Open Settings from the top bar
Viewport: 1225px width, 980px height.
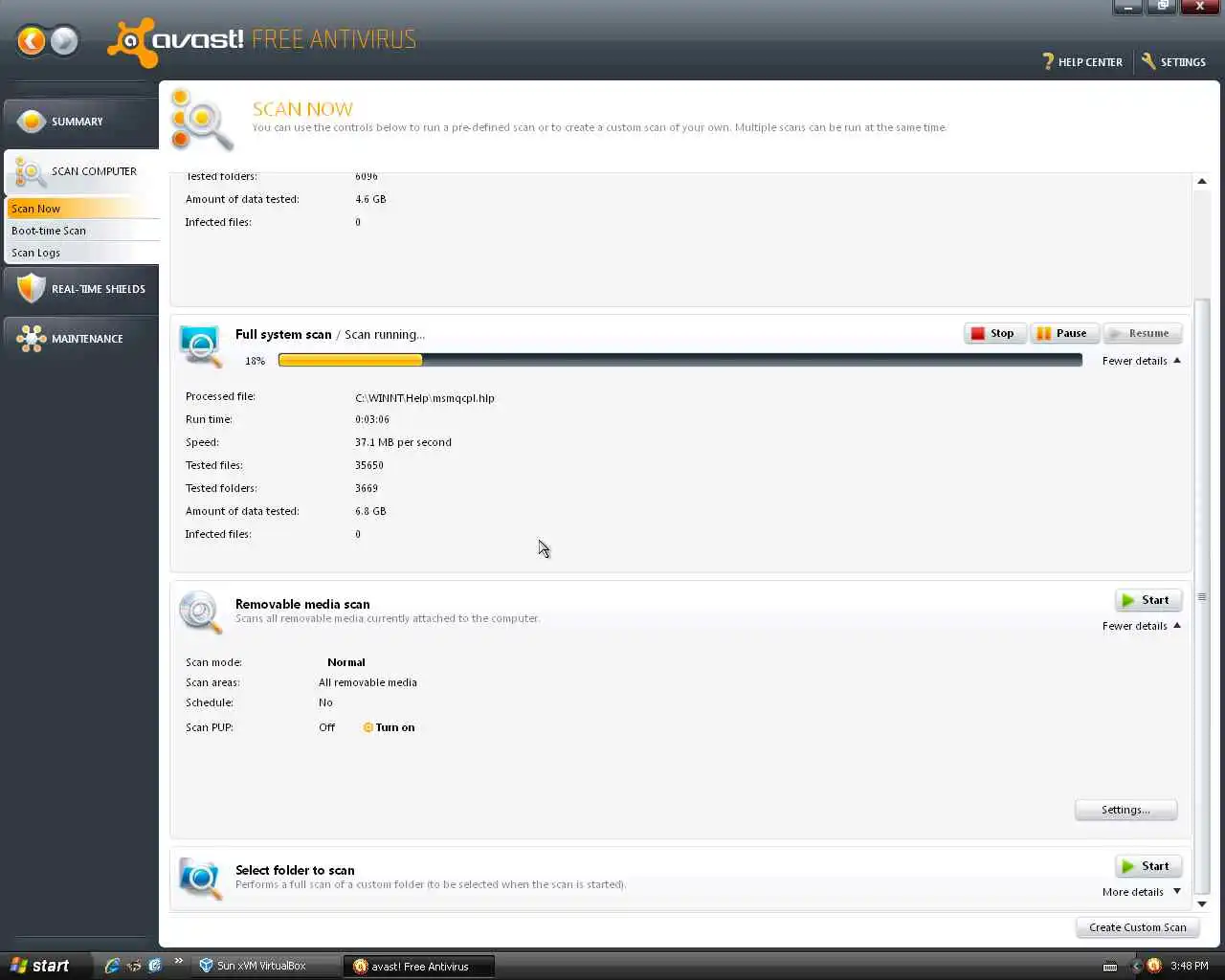click(1173, 61)
